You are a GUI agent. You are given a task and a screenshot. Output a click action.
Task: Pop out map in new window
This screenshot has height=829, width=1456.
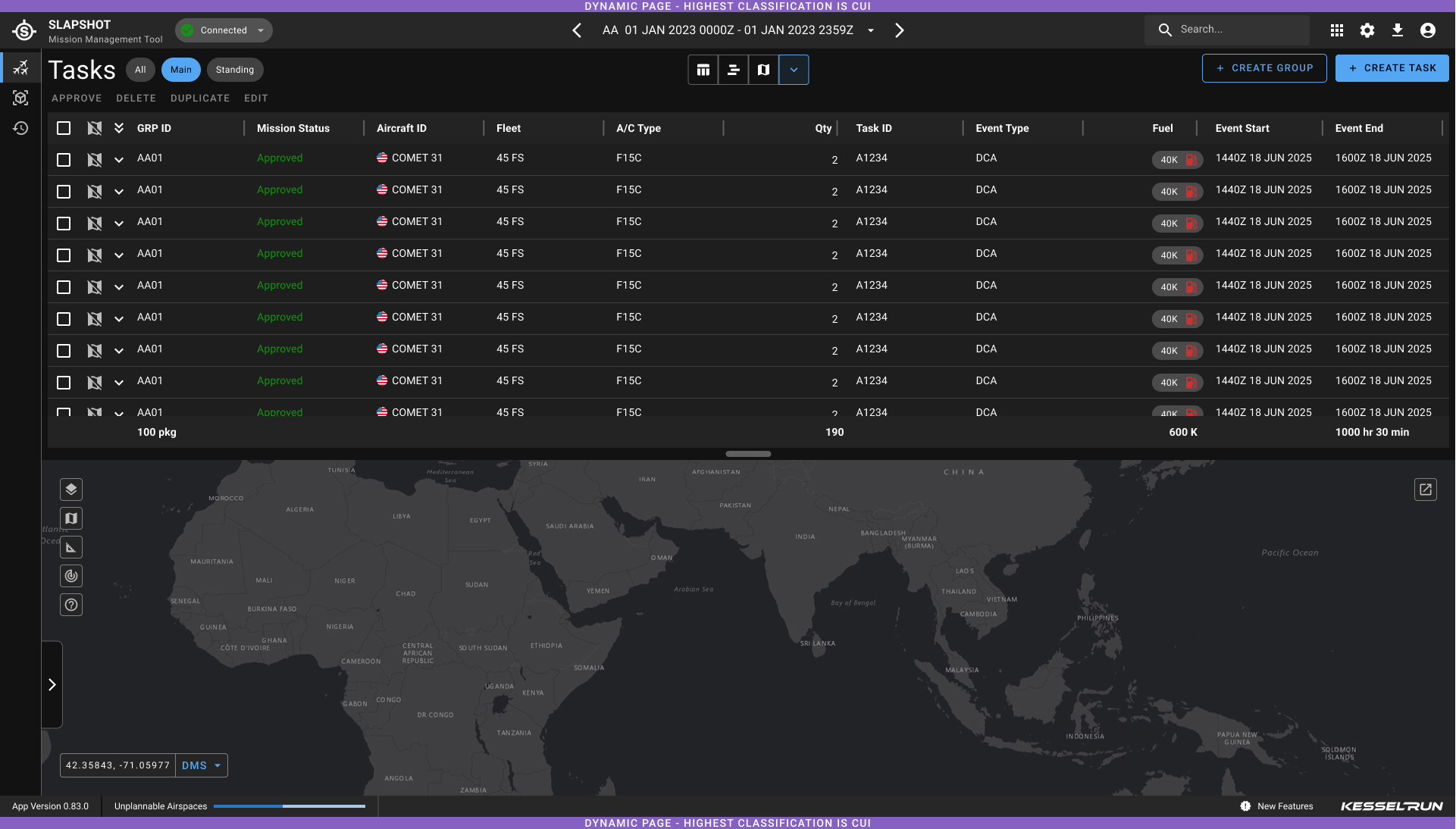(1425, 490)
